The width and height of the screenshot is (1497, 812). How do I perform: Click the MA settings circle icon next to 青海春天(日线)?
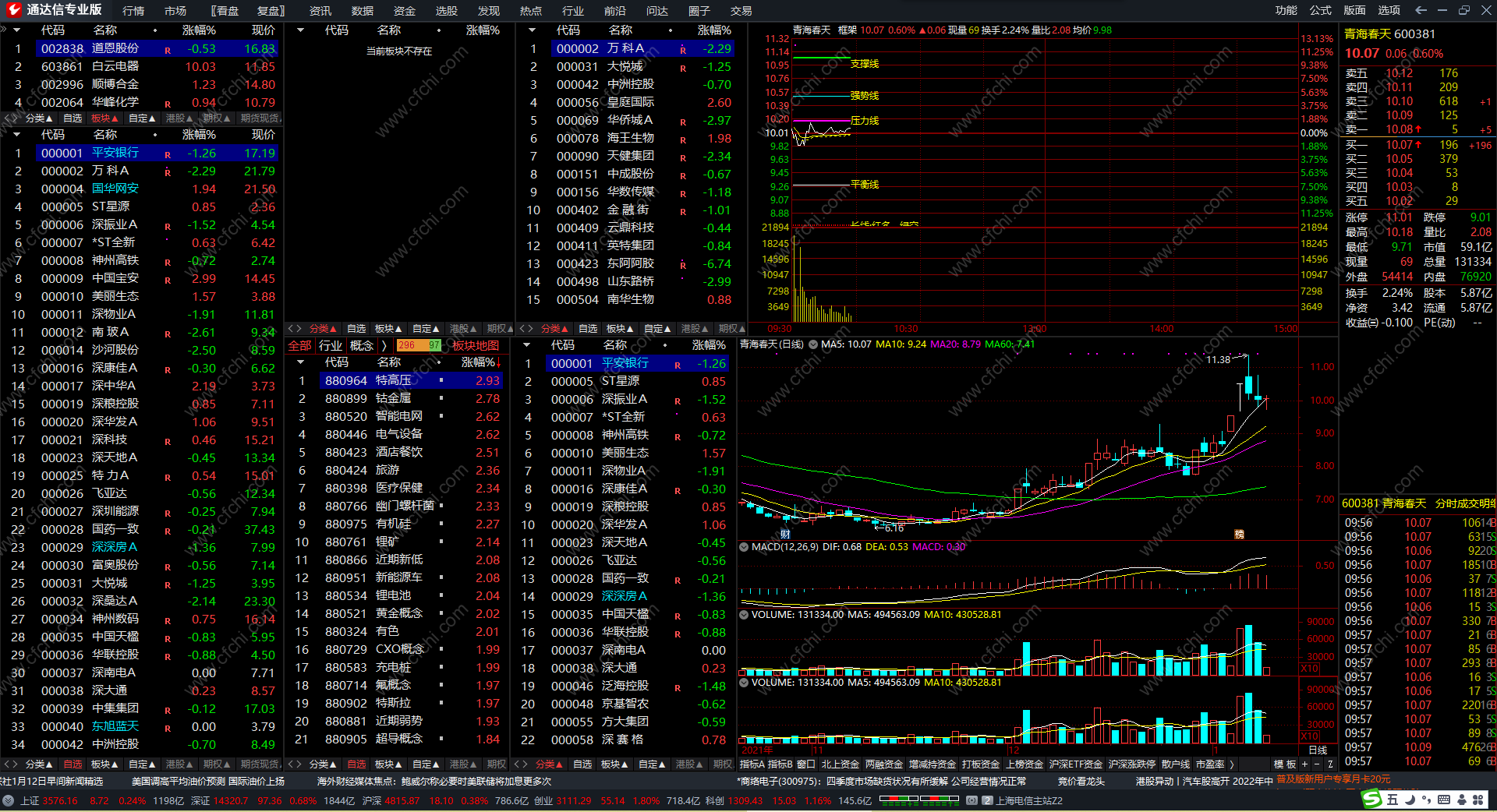[813, 344]
